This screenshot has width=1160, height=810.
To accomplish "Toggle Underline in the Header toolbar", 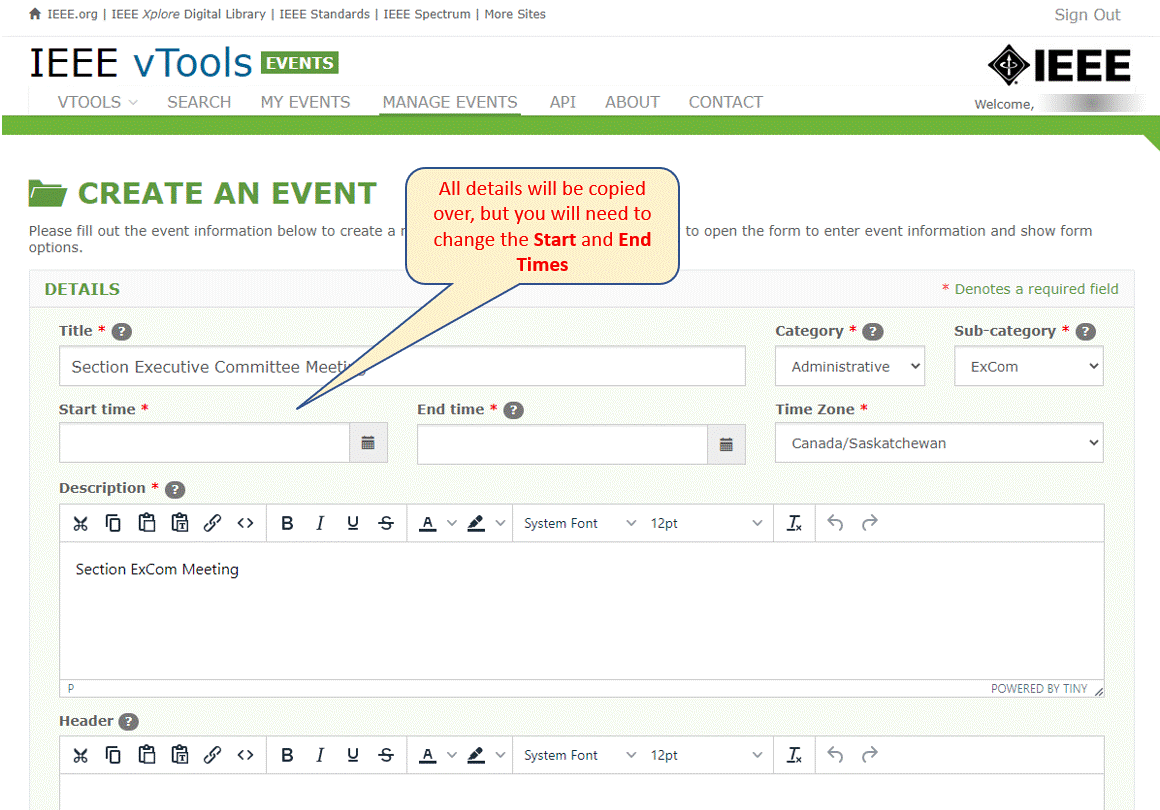I will [353, 755].
